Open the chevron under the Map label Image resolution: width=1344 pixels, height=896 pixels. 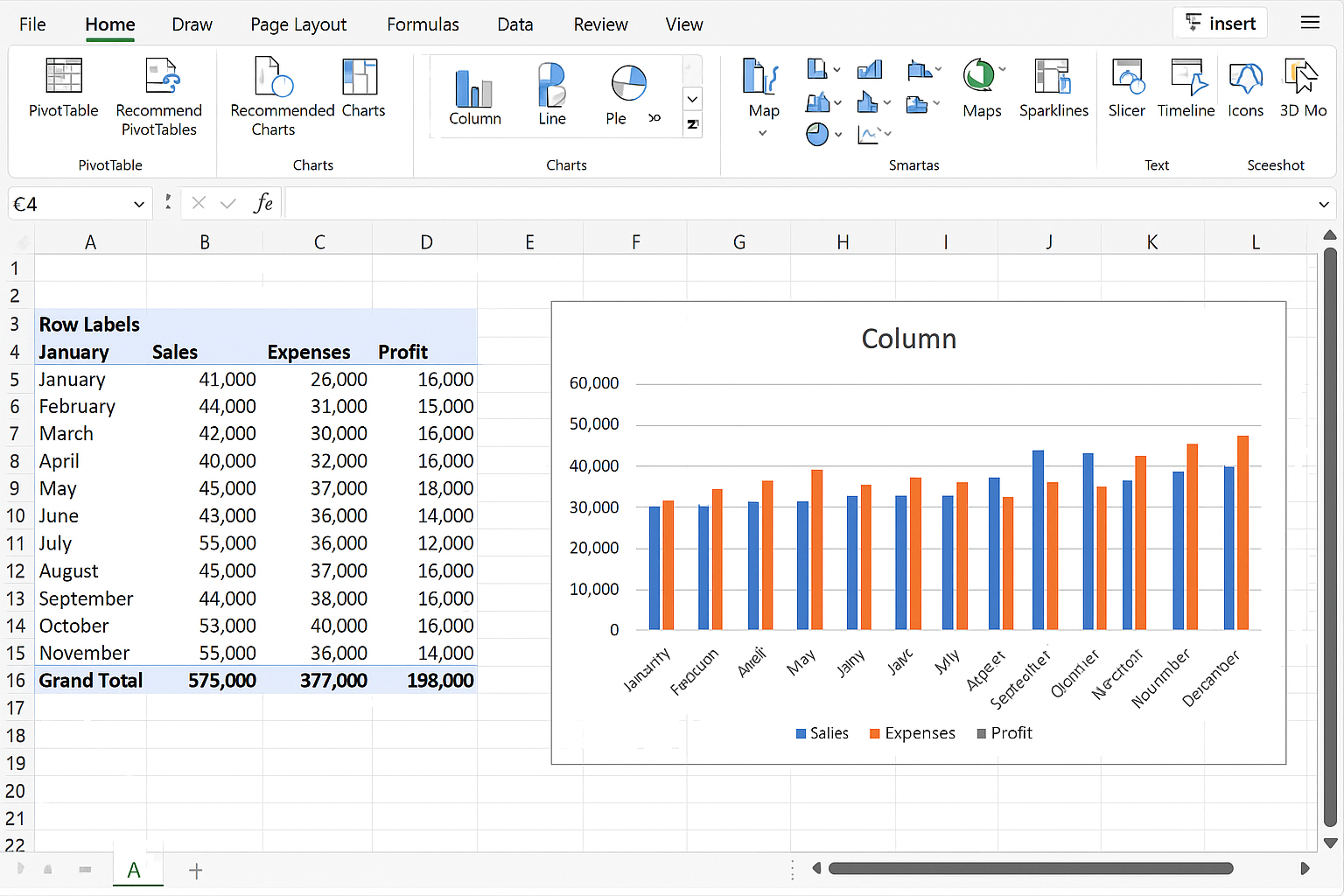click(x=762, y=133)
